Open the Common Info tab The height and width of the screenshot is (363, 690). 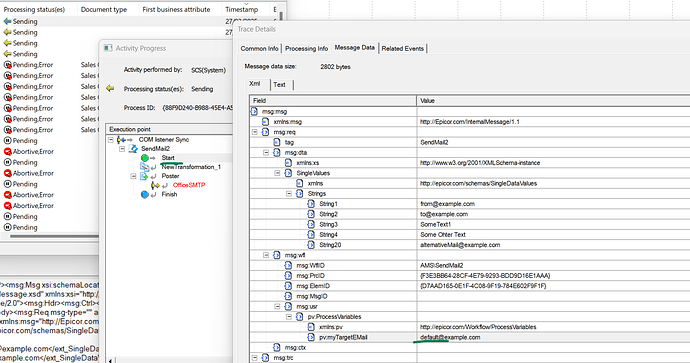259,48
